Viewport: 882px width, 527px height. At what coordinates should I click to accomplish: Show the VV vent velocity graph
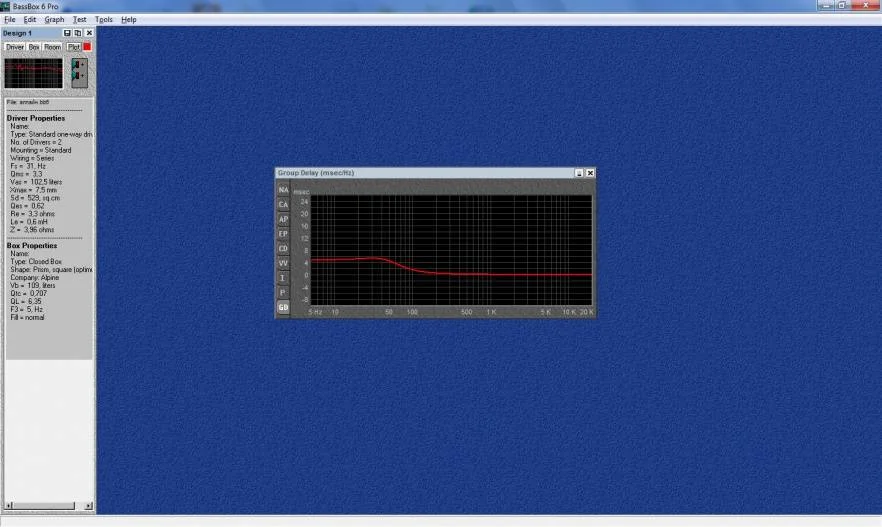point(283,263)
